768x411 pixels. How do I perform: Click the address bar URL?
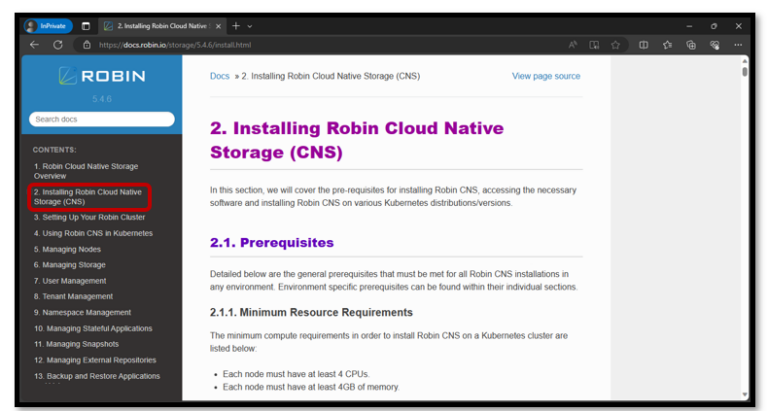pyautogui.click(x=175, y=45)
